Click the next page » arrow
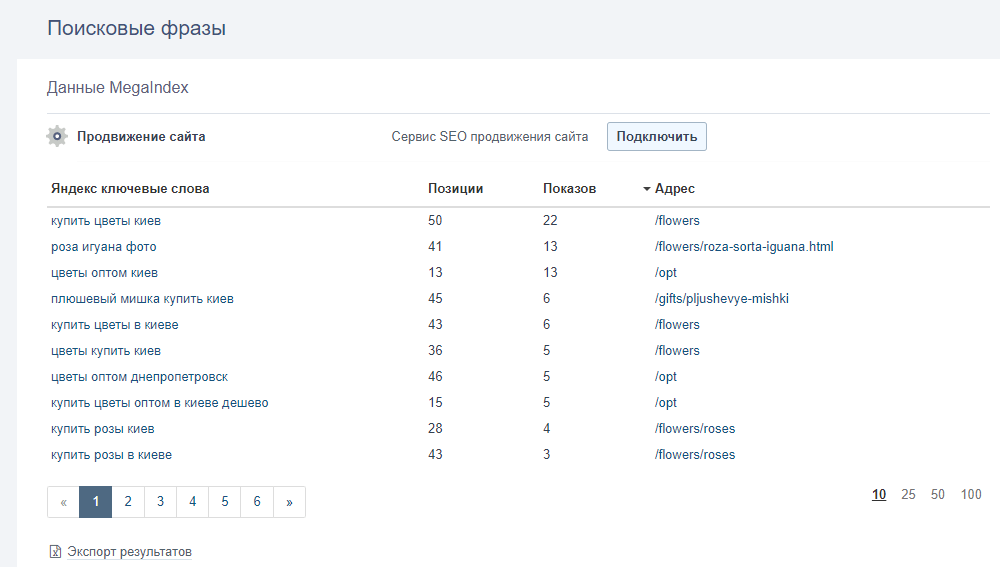The image size is (1000, 567). (290, 502)
